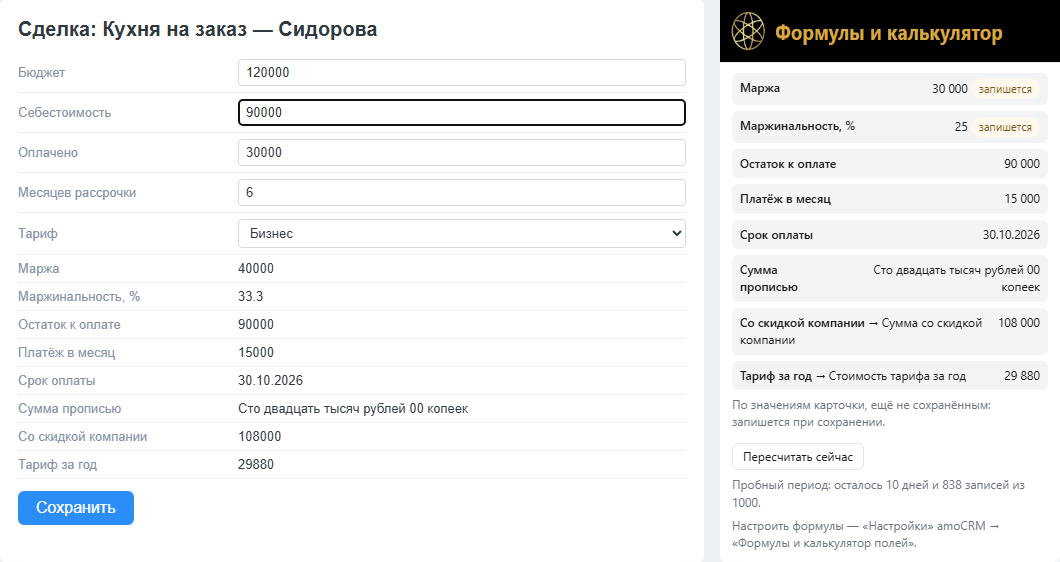
Task: Click the widget Со скидкой компании value 108 000
Action: (1019, 323)
